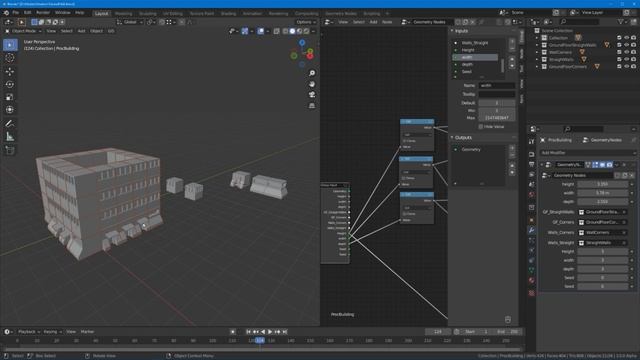
Task: Open the Render menu
Action: tap(43, 13)
